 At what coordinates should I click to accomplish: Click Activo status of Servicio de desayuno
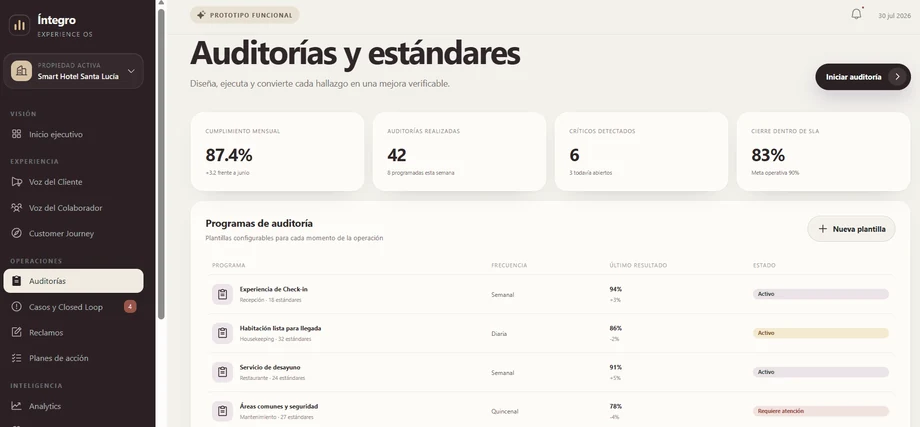click(x=821, y=372)
